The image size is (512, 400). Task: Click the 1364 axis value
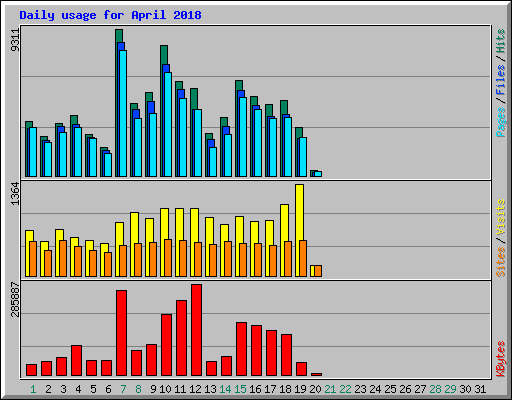coord(15,193)
